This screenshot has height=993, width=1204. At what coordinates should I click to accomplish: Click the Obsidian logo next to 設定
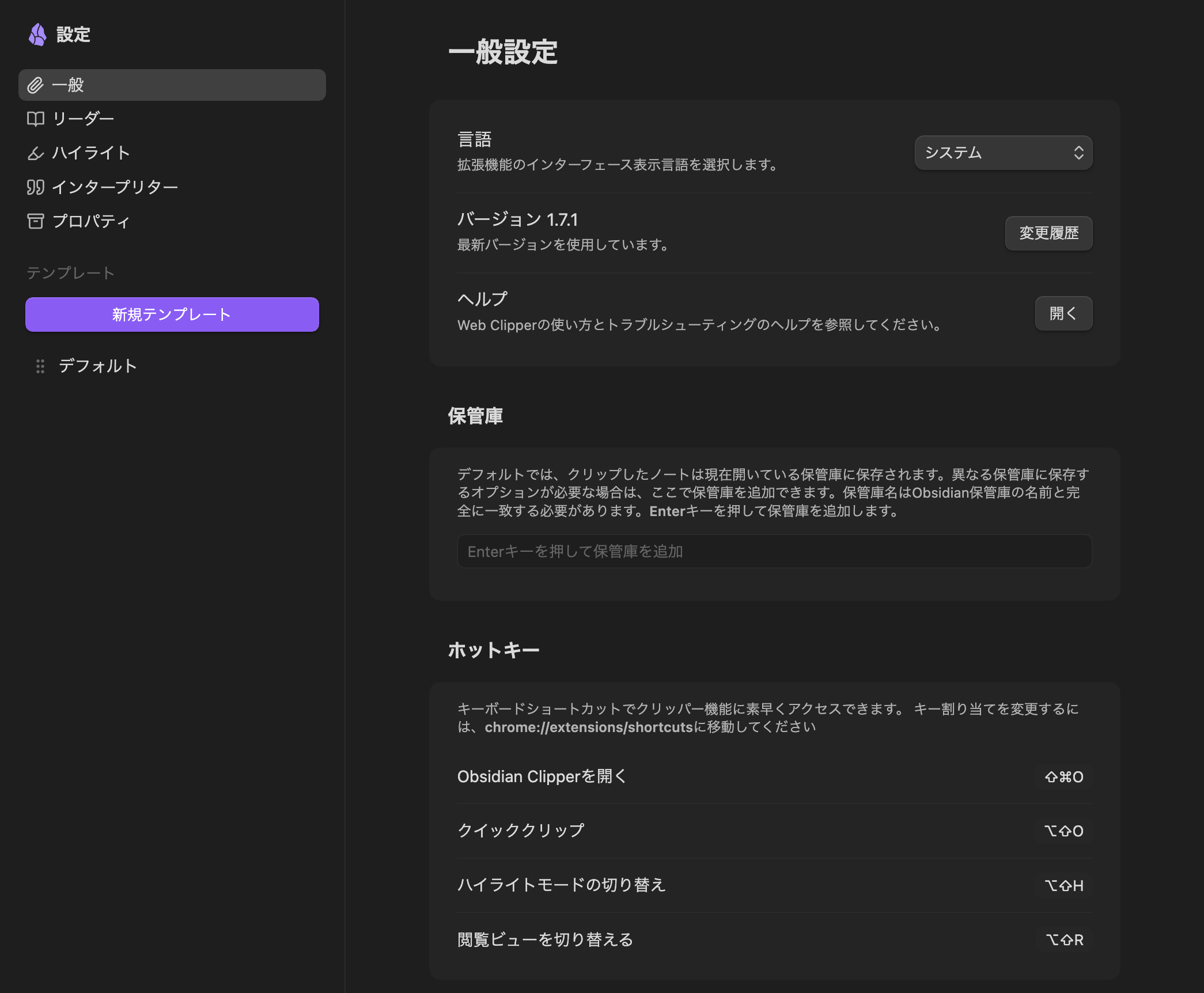point(37,35)
